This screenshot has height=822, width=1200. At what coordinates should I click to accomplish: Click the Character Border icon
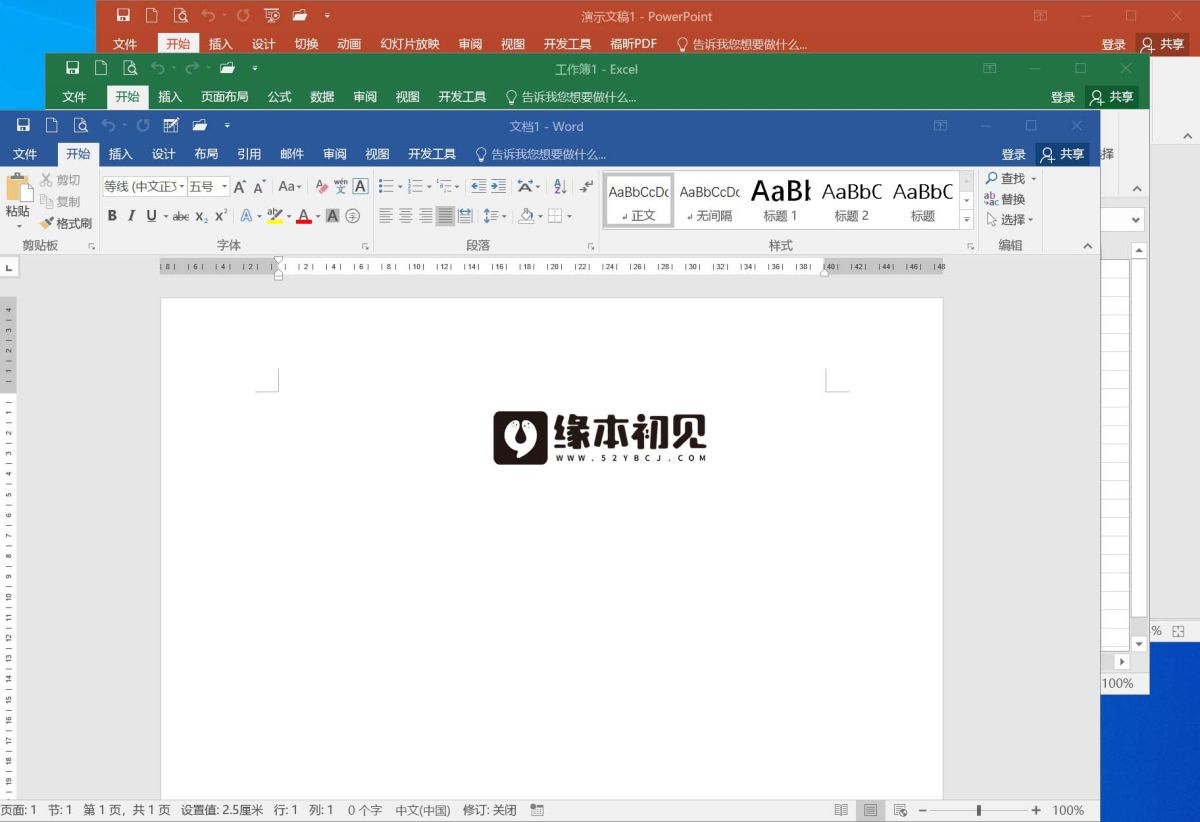[361, 186]
